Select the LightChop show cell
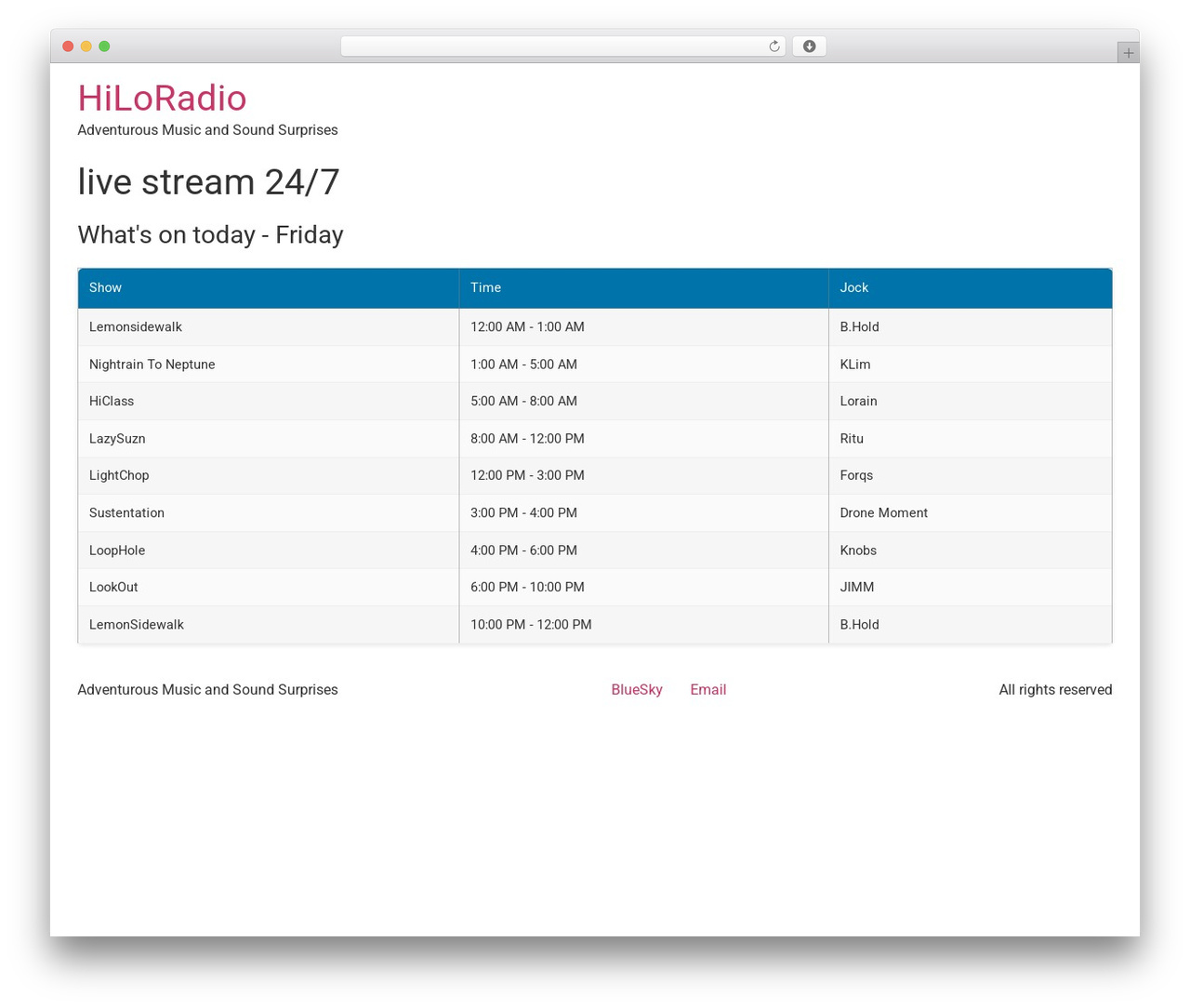 [x=269, y=475]
